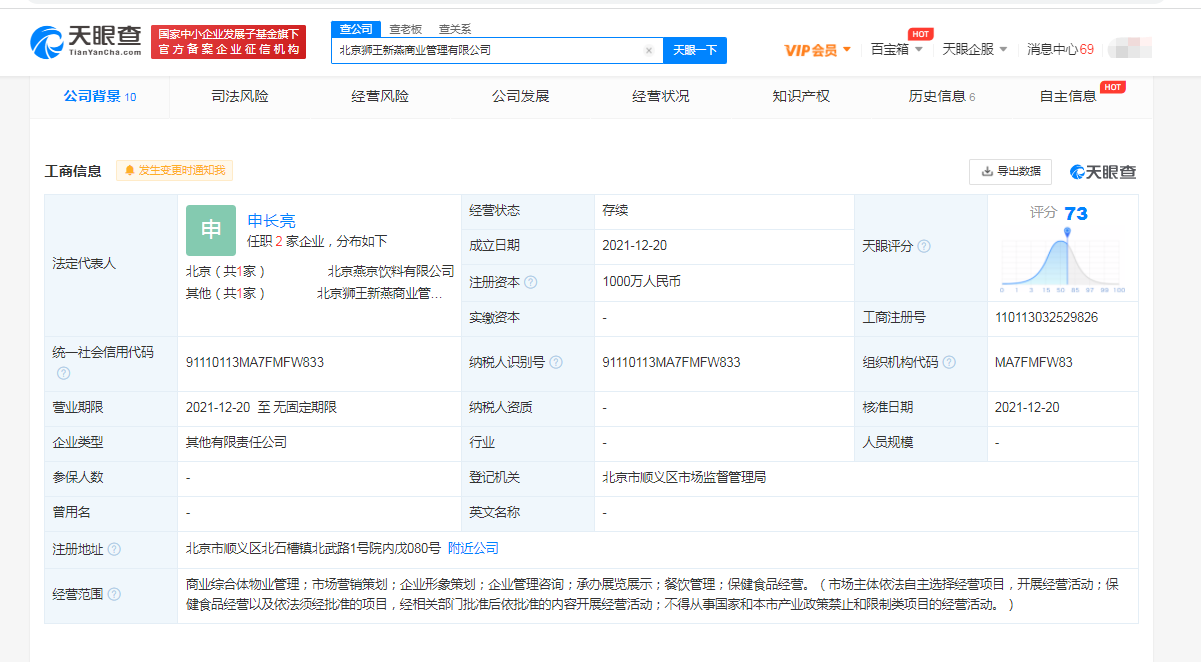Click help icon next to 经营范围
The image size is (1201, 662).
(114, 594)
